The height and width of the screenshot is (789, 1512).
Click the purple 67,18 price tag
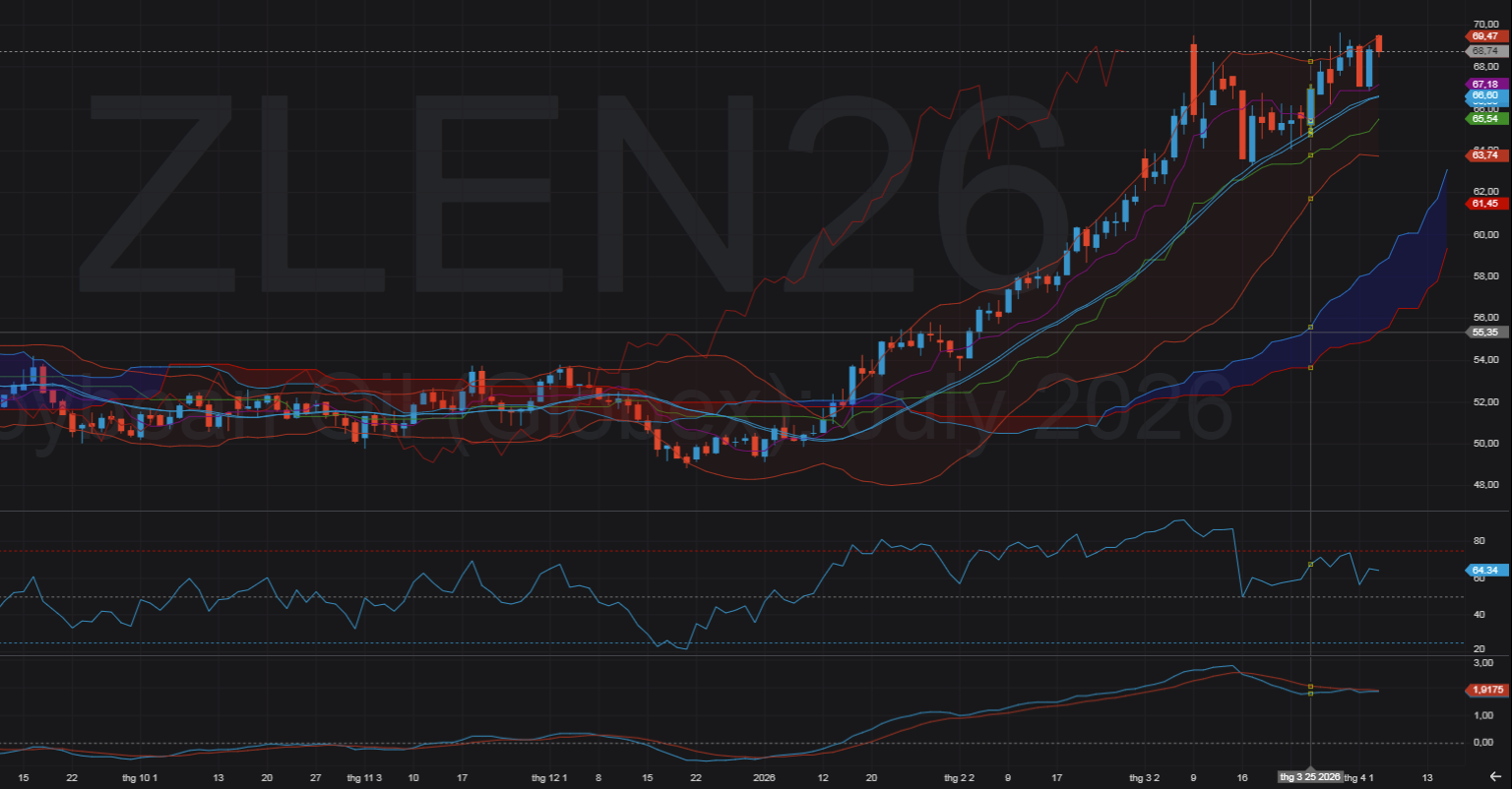1484,85
